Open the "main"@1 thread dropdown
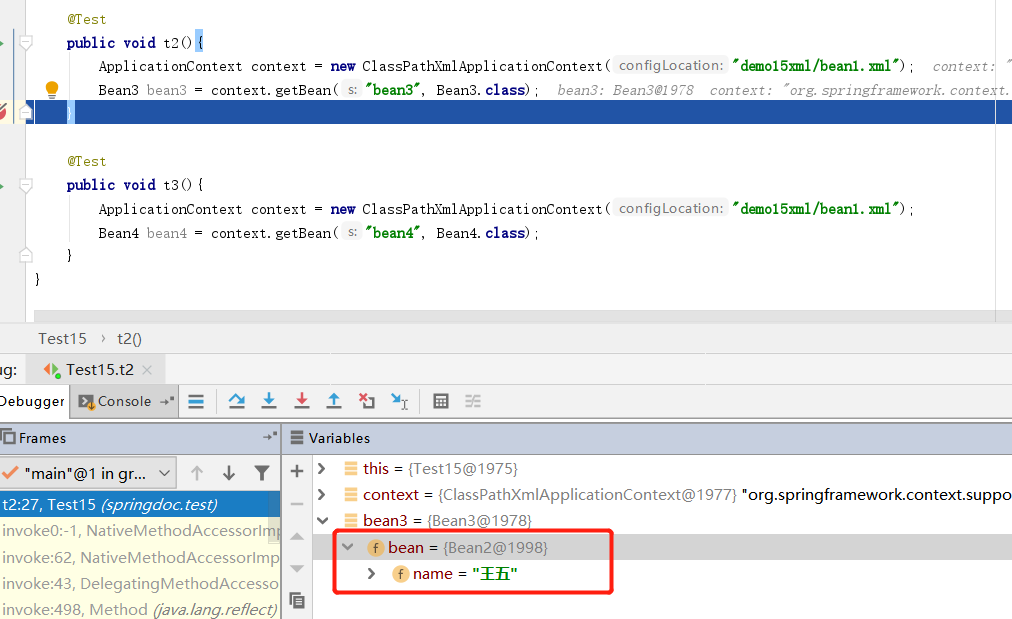Viewport: 1012px width, 619px height. click(x=87, y=474)
